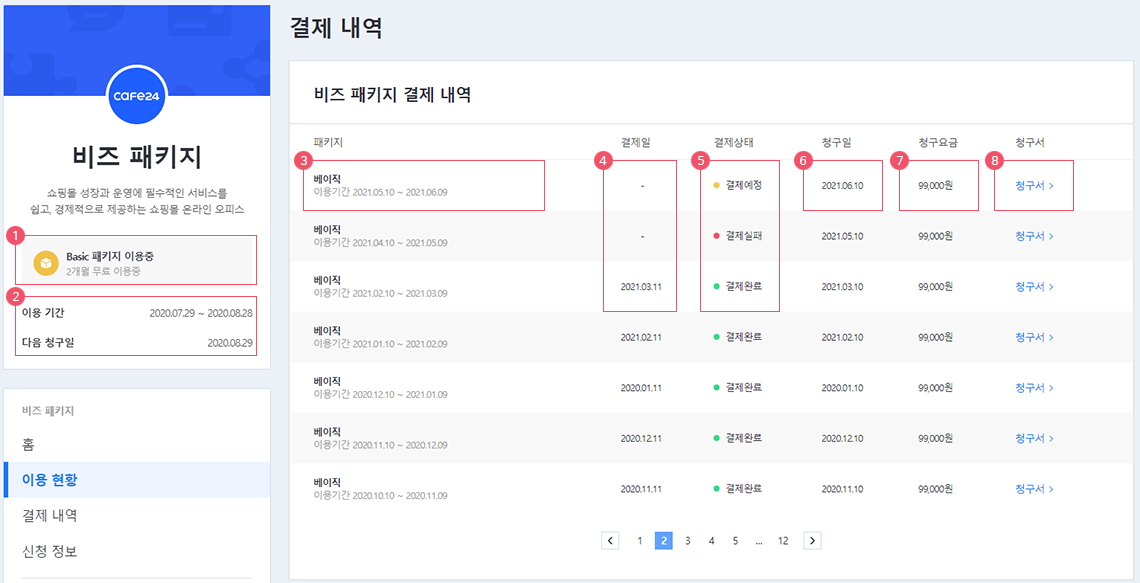Click the 패키지 column header
The width and height of the screenshot is (1140, 583).
[x=328, y=142]
